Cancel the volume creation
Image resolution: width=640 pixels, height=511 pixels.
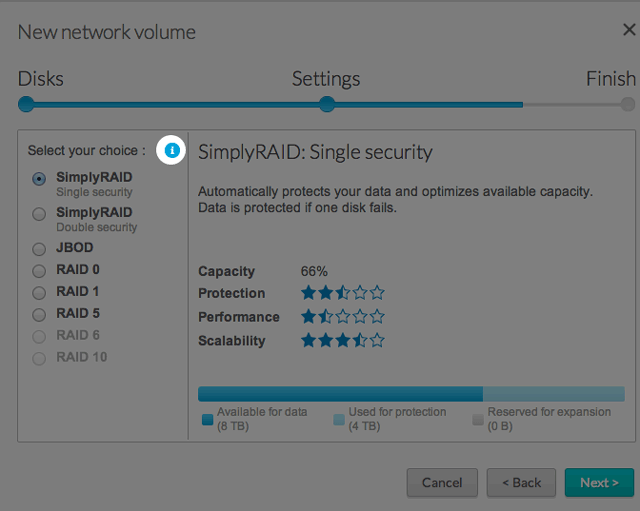tap(442, 483)
